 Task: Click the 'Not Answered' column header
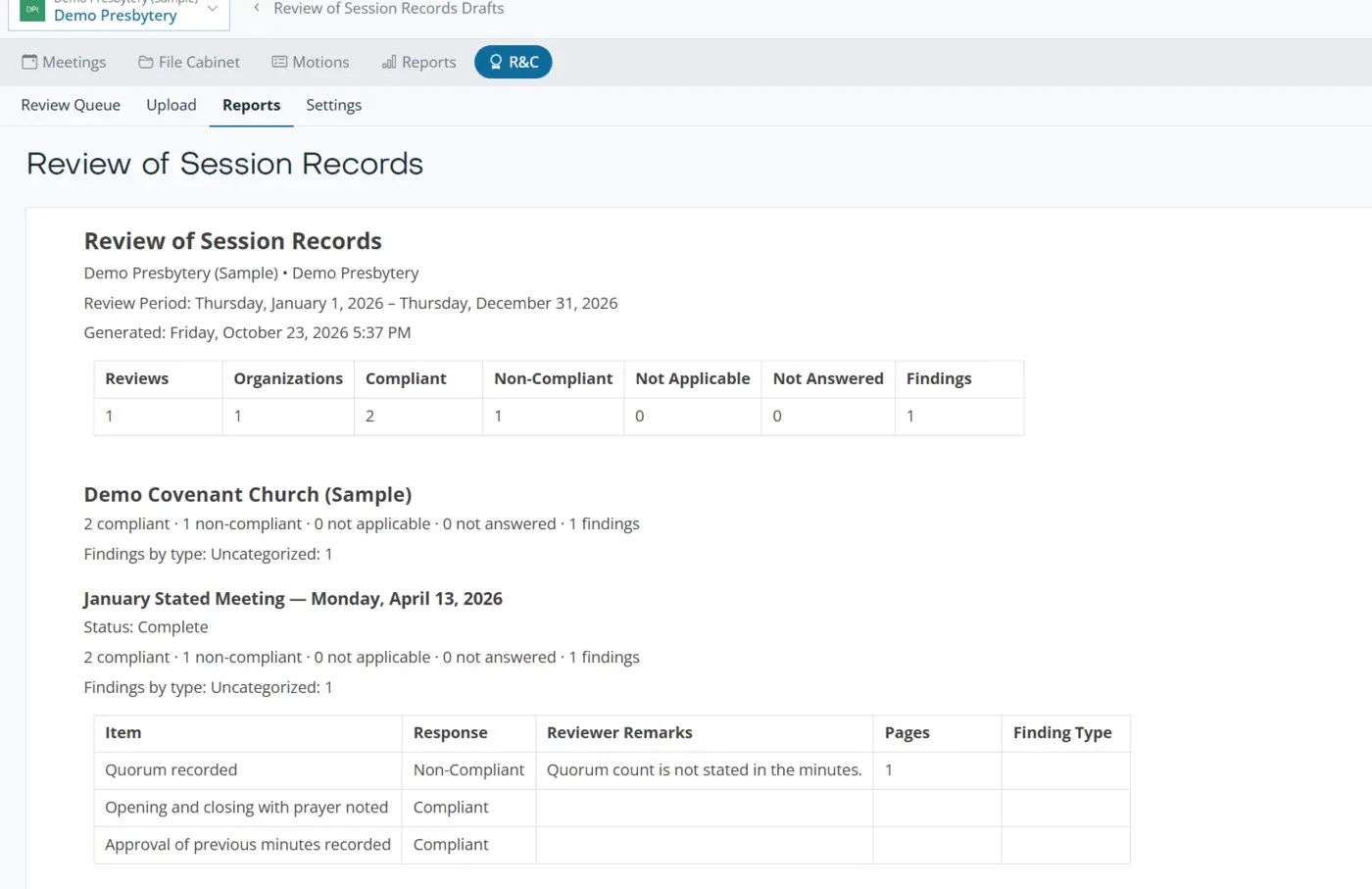828,379
